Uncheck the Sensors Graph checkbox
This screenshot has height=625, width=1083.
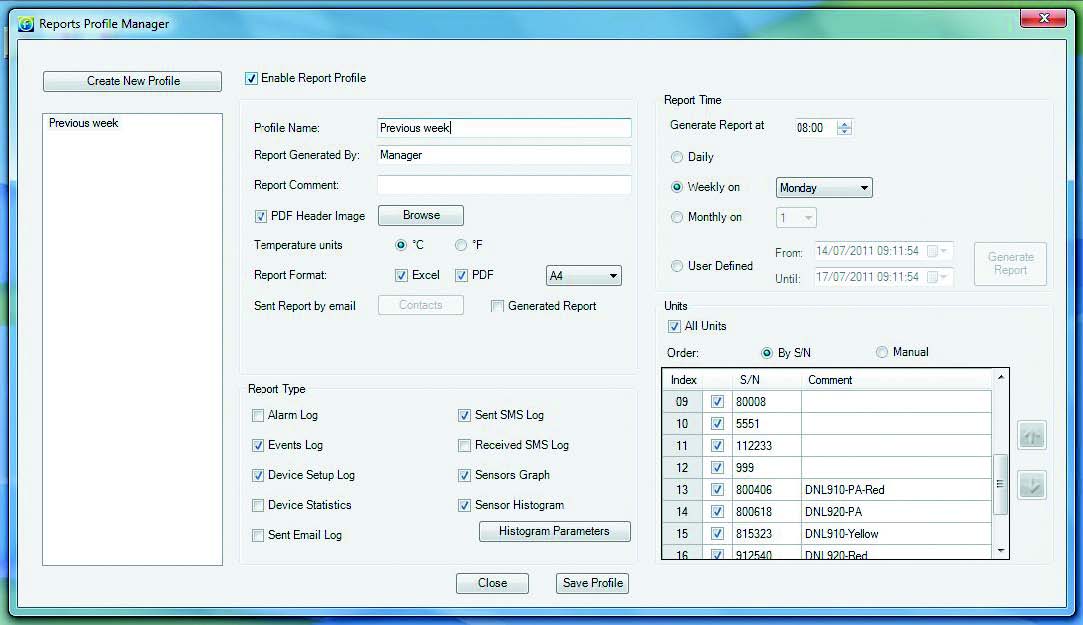[465, 475]
